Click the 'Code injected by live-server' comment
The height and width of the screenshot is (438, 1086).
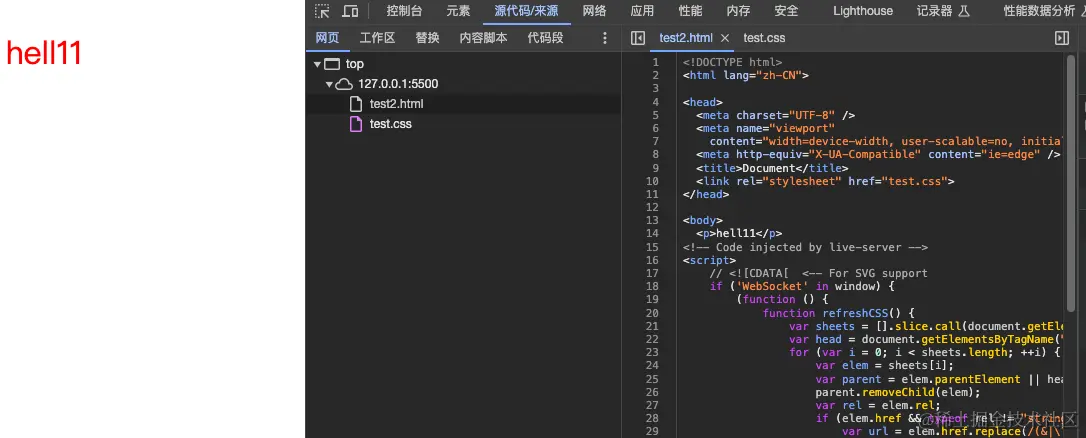(x=805, y=247)
